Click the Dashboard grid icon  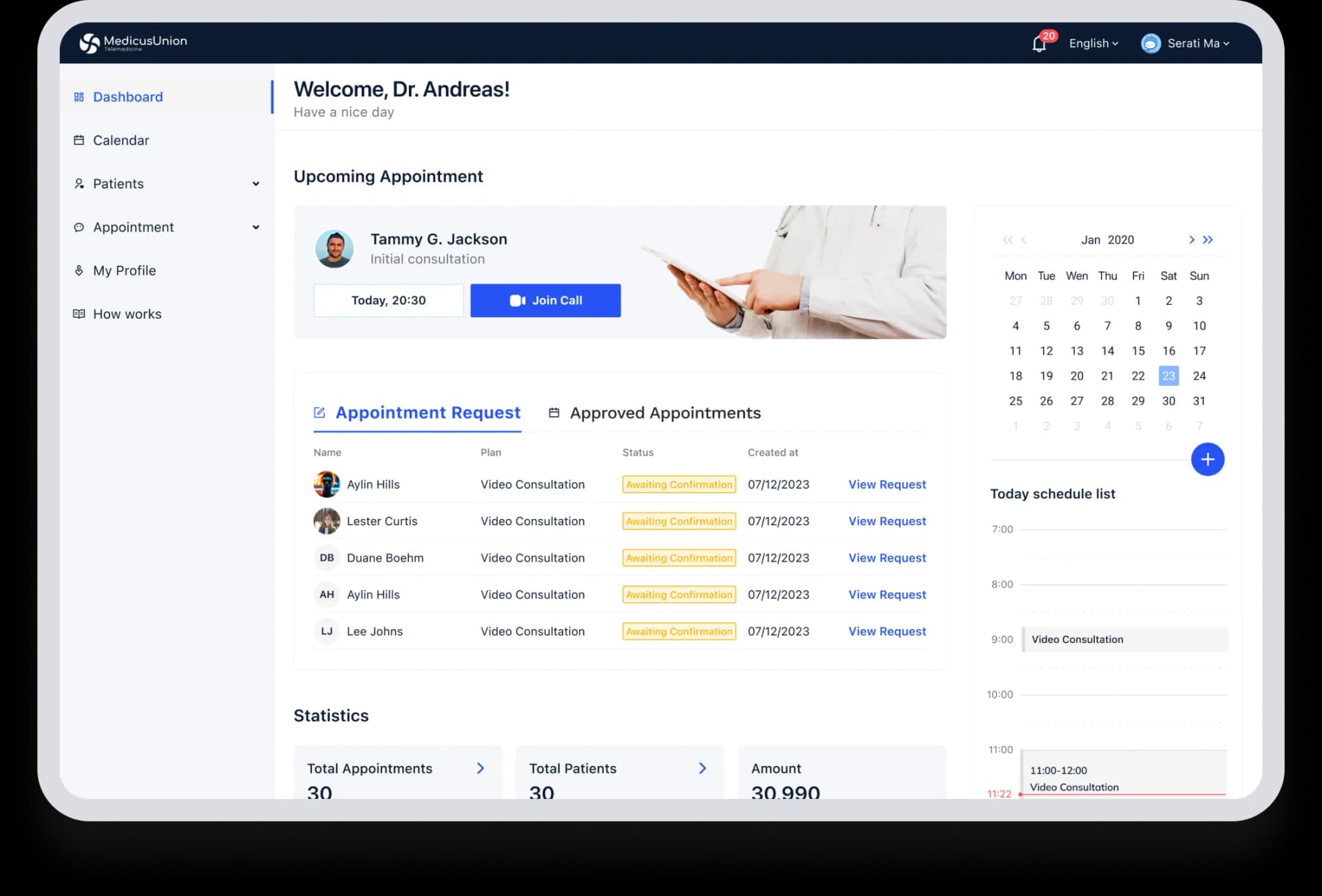pyautogui.click(x=79, y=97)
